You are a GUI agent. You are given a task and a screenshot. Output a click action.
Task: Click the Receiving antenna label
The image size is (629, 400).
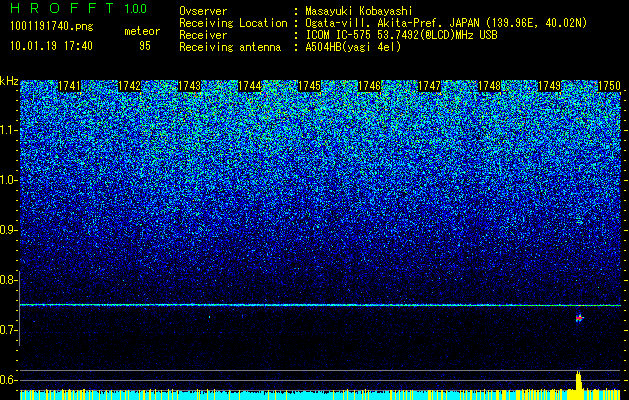pyautogui.click(x=230, y=47)
